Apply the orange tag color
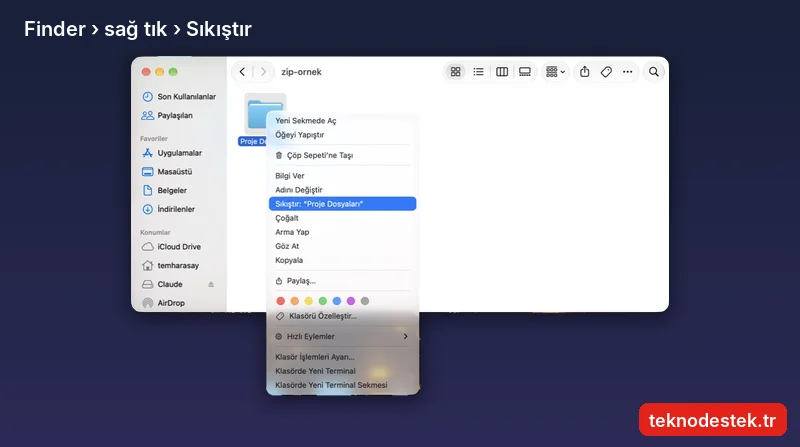The height and width of the screenshot is (447, 800). tap(294, 301)
